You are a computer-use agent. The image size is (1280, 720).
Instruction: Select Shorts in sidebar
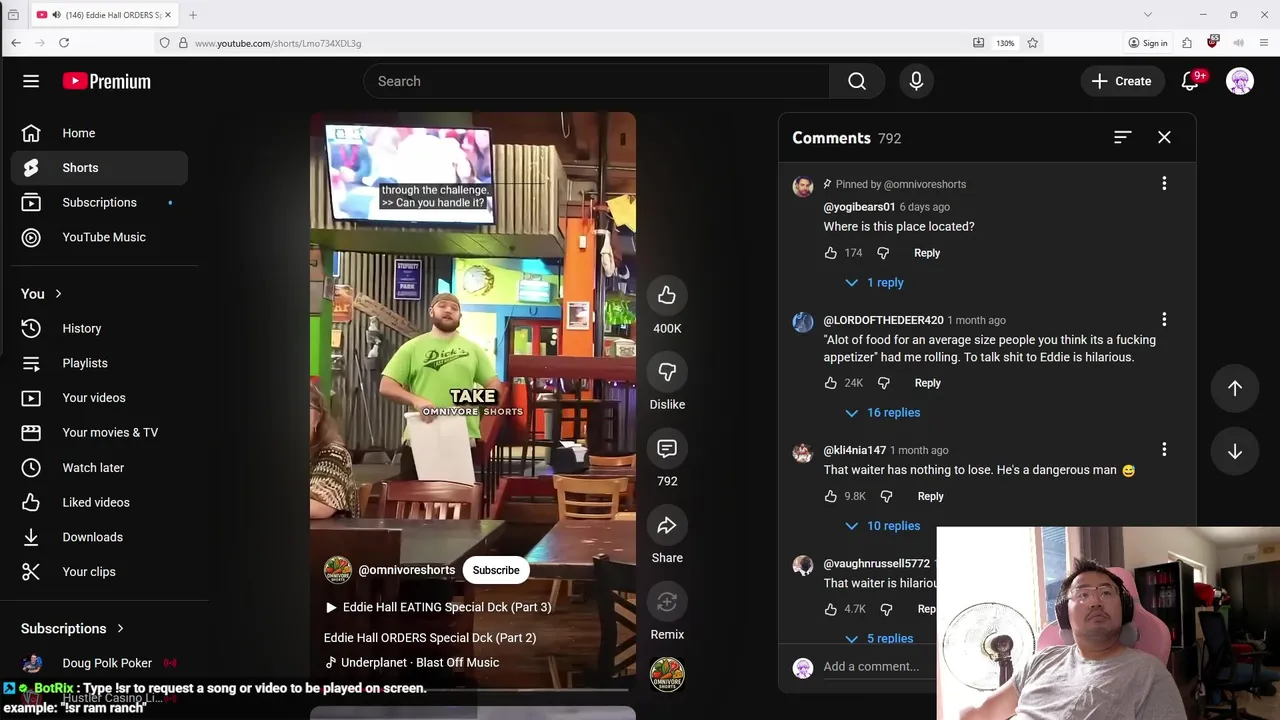[99, 168]
